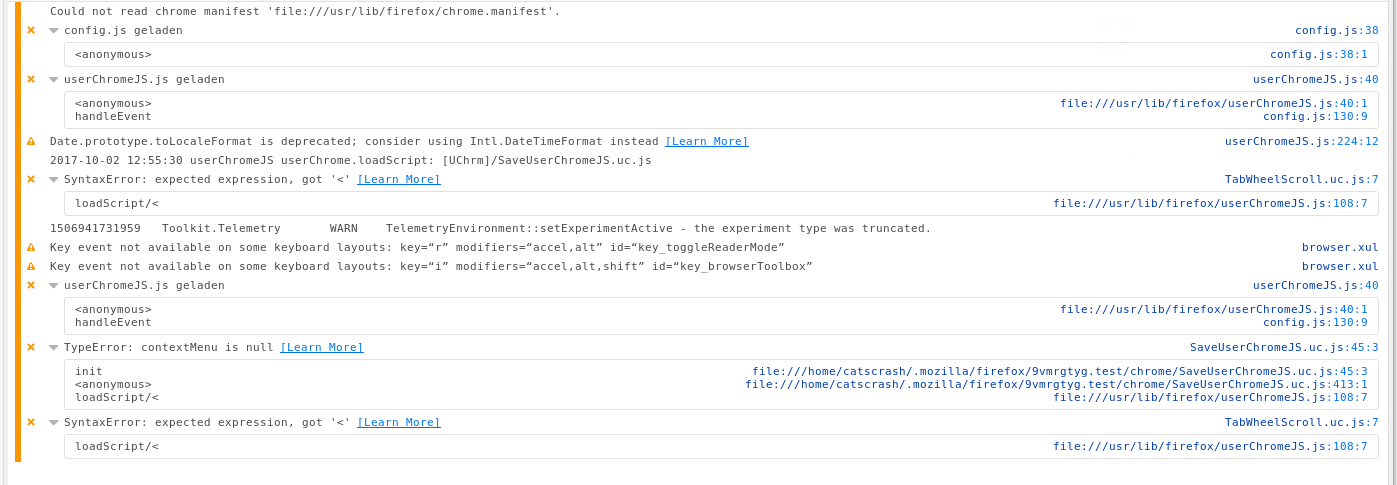Open the SaveUserChromeJS.uc.js:413:1 stack frame link
This screenshot has height=485, width=1397.
pyautogui.click(x=1055, y=384)
